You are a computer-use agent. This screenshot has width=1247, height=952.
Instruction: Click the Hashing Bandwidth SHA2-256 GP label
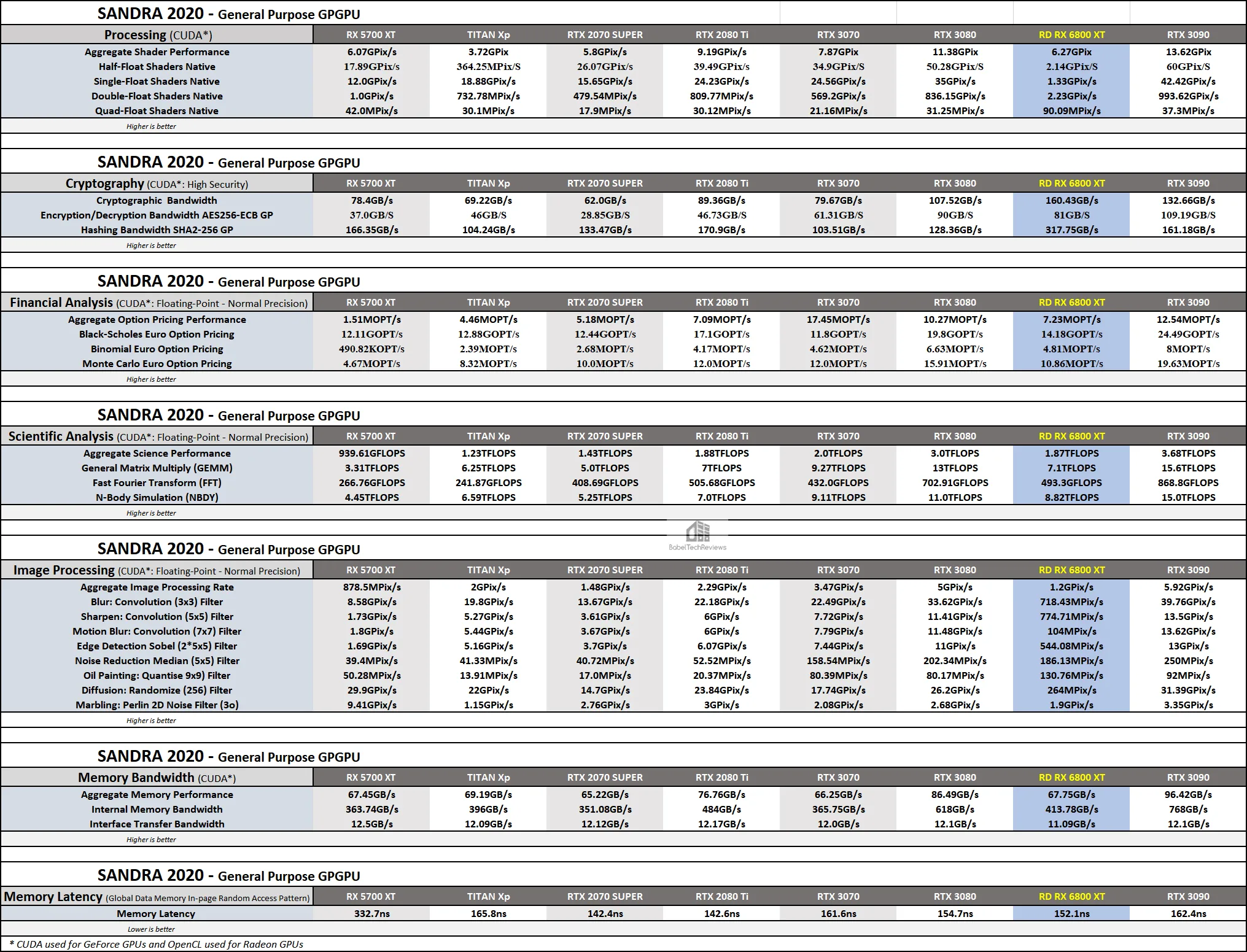[157, 230]
